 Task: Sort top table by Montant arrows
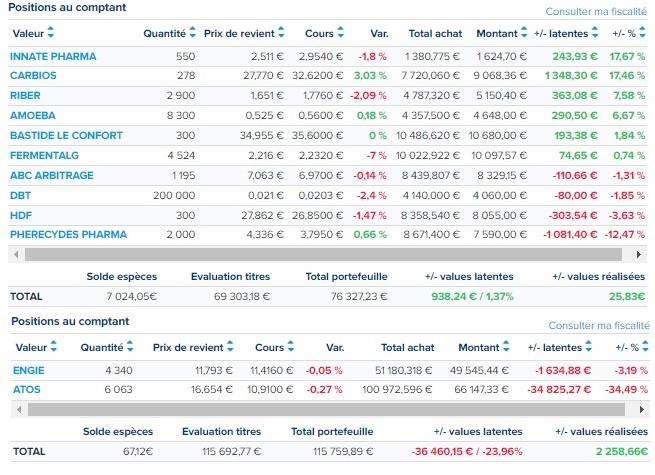click(524, 32)
